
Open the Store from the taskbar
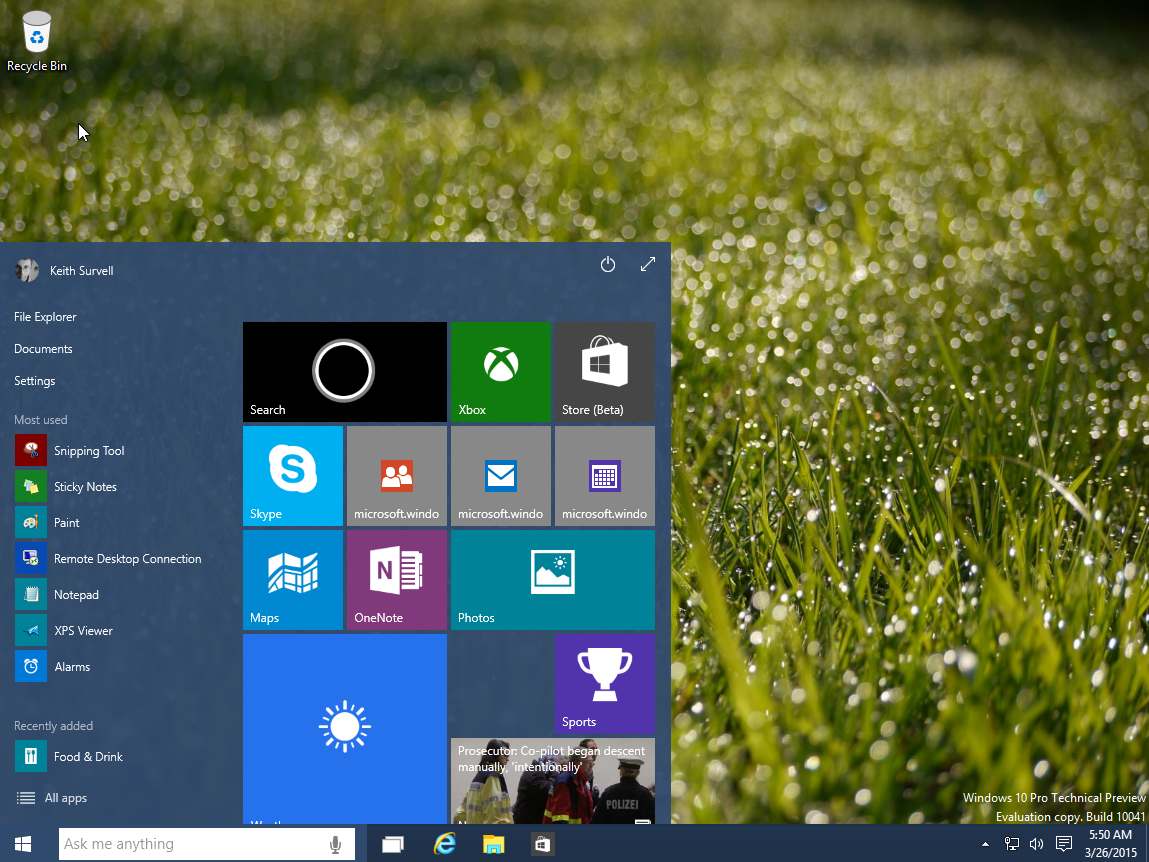(x=542, y=844)
